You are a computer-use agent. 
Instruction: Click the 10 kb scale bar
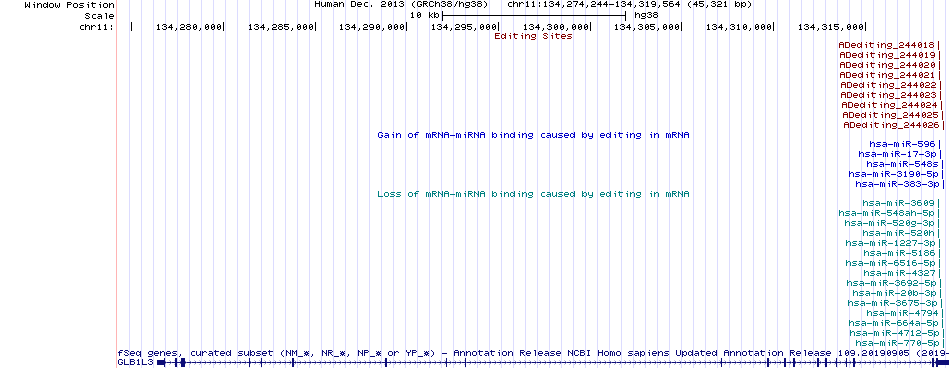click(534, 15)
